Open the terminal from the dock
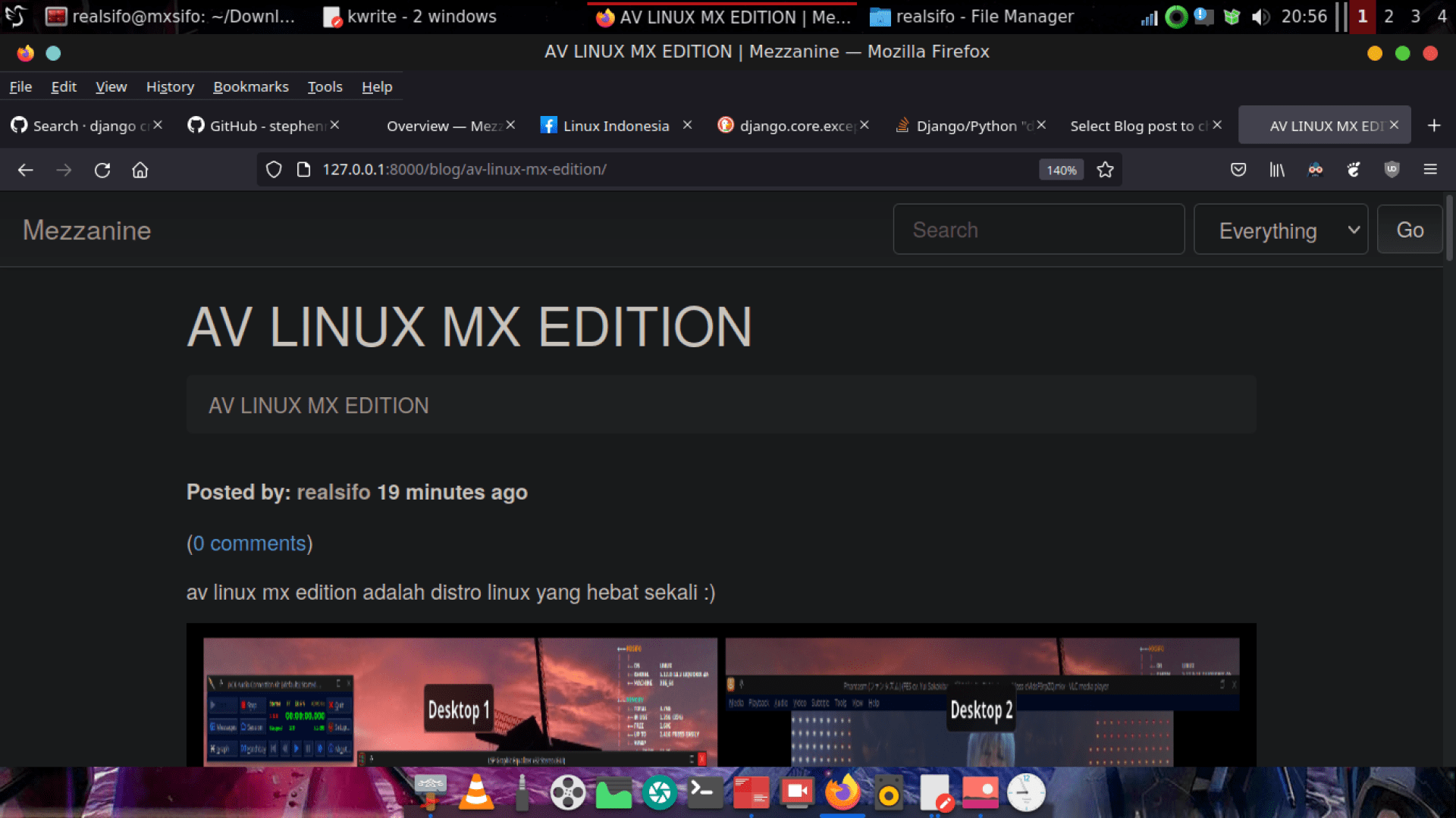The height and width of the screenshot is (818, 1456). point(705,792)
